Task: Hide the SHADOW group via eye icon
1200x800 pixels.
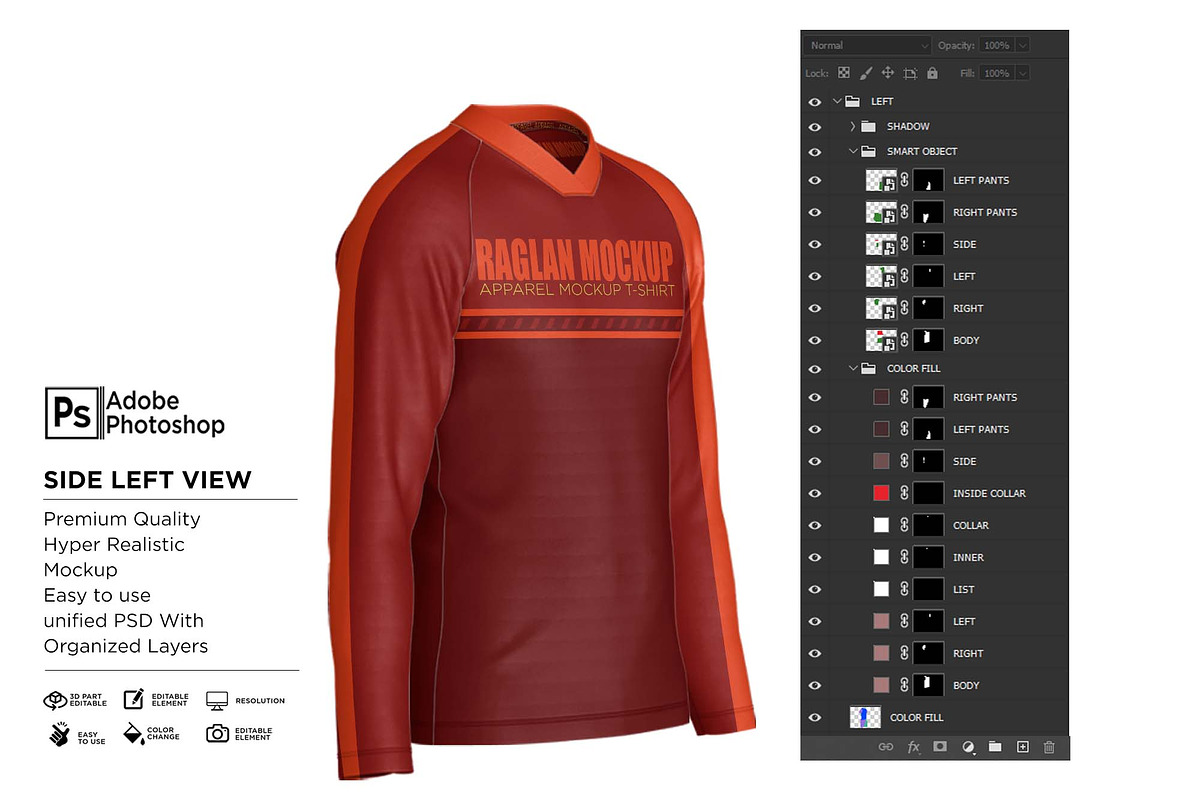Action: click(x=815, y=126)
